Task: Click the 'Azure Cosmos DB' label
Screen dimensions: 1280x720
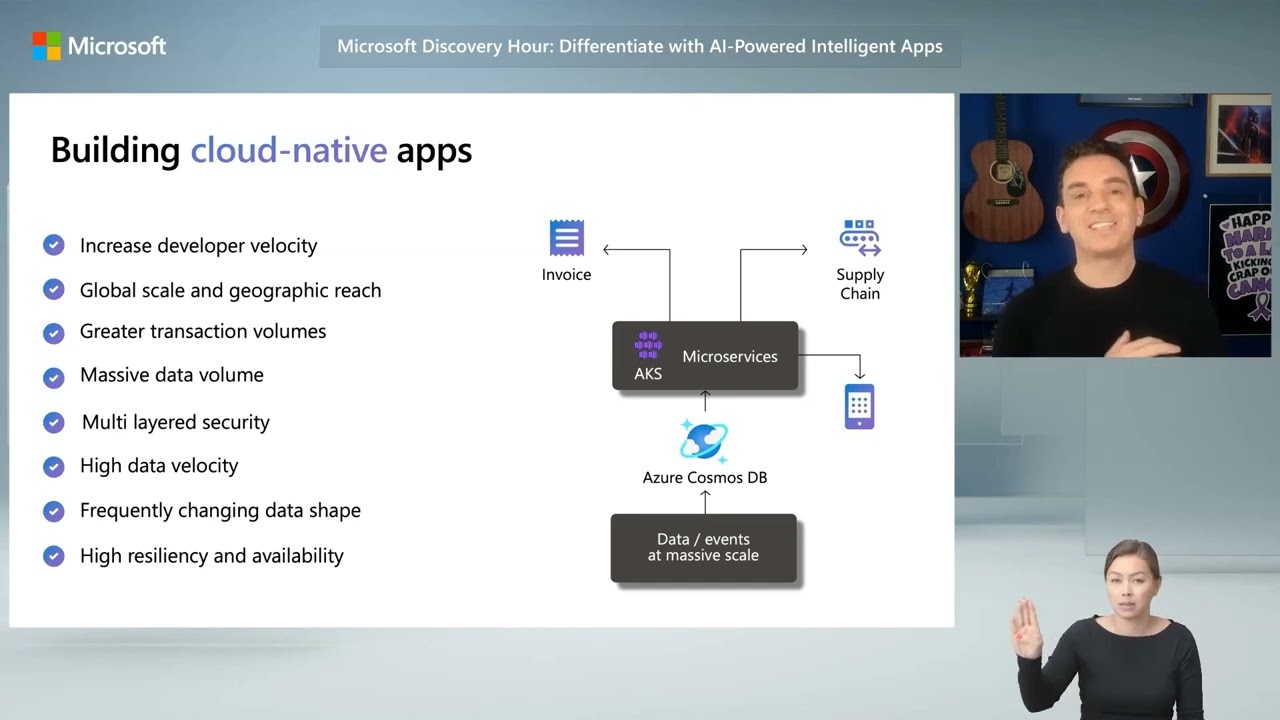Action: [x=705, y=477]
